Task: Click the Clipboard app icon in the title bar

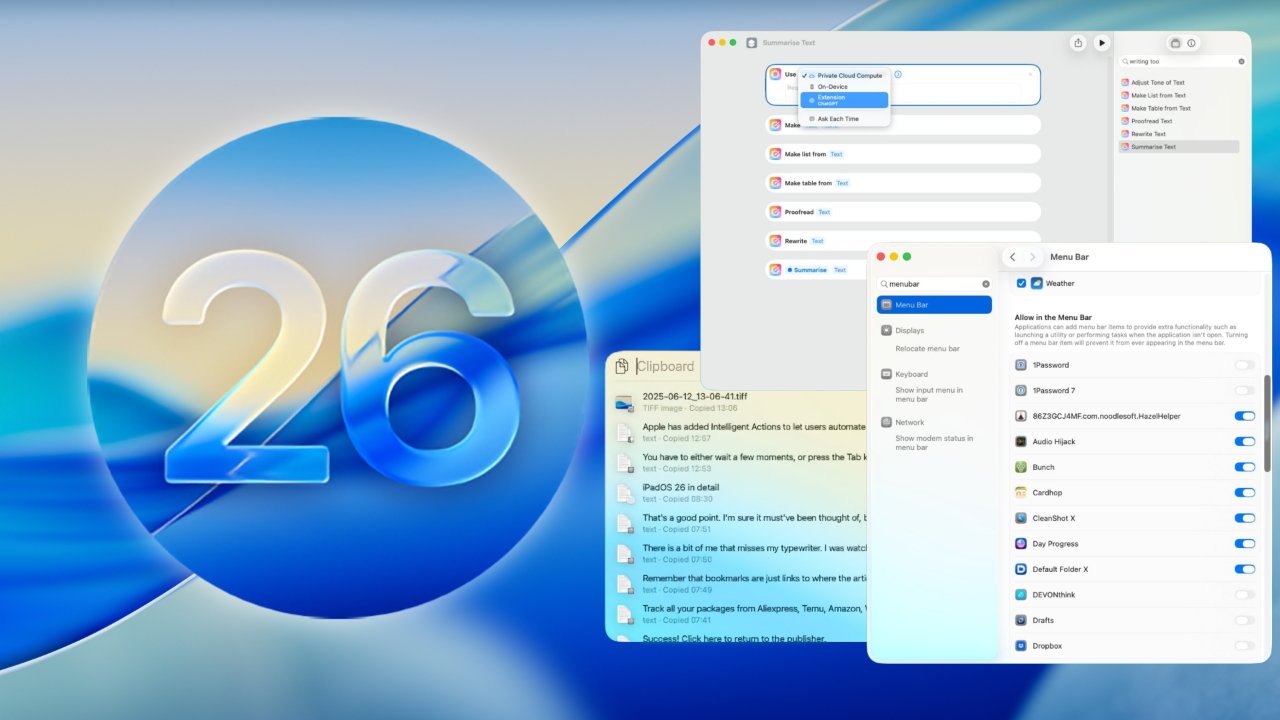Action: pyautogui.click(x=621, y=366)
